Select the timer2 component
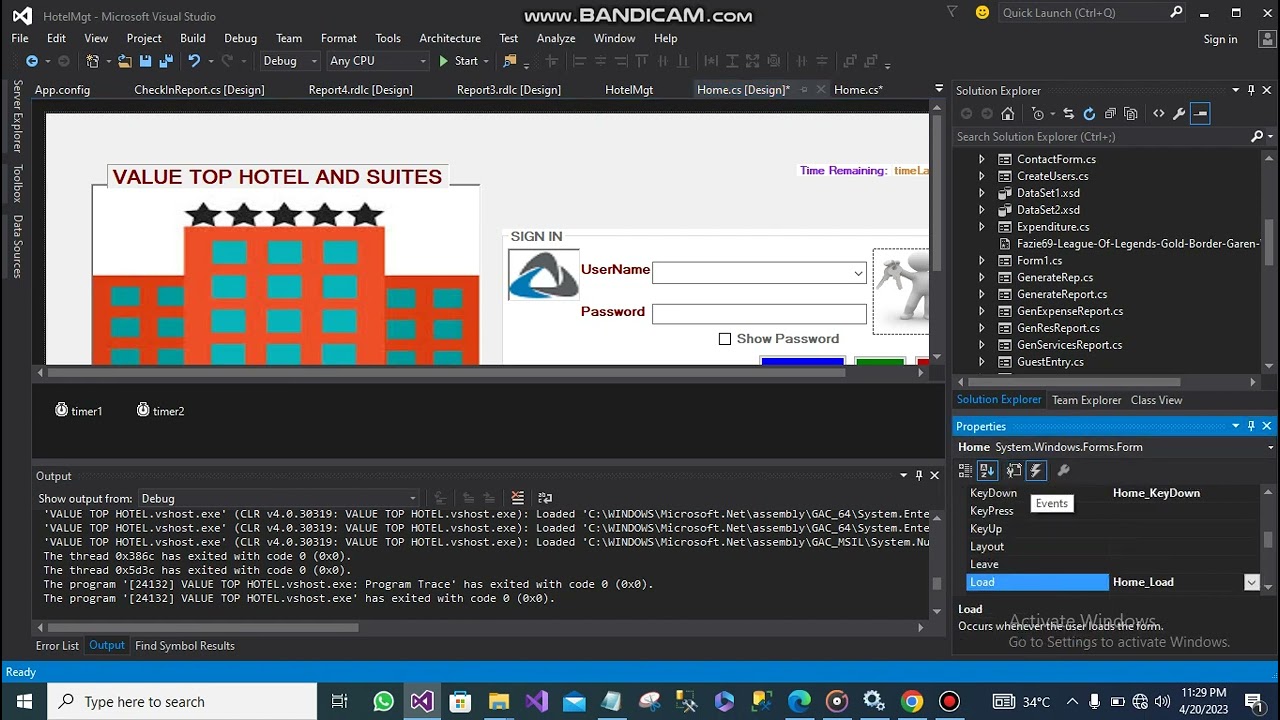Viewport: 1280px width, 720px height. (160, 411)
